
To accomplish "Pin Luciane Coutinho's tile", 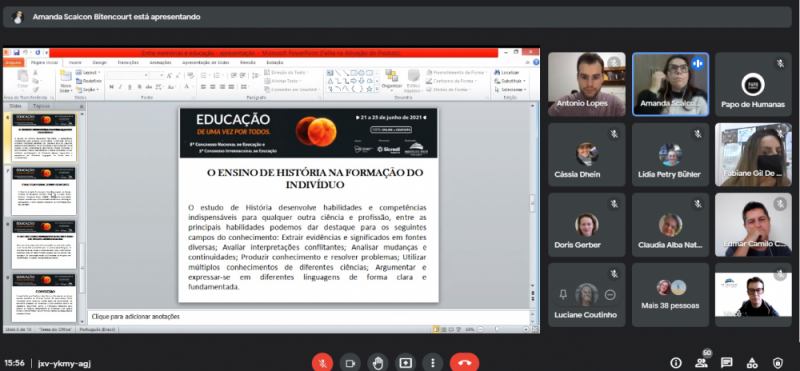I will [563, 294].
